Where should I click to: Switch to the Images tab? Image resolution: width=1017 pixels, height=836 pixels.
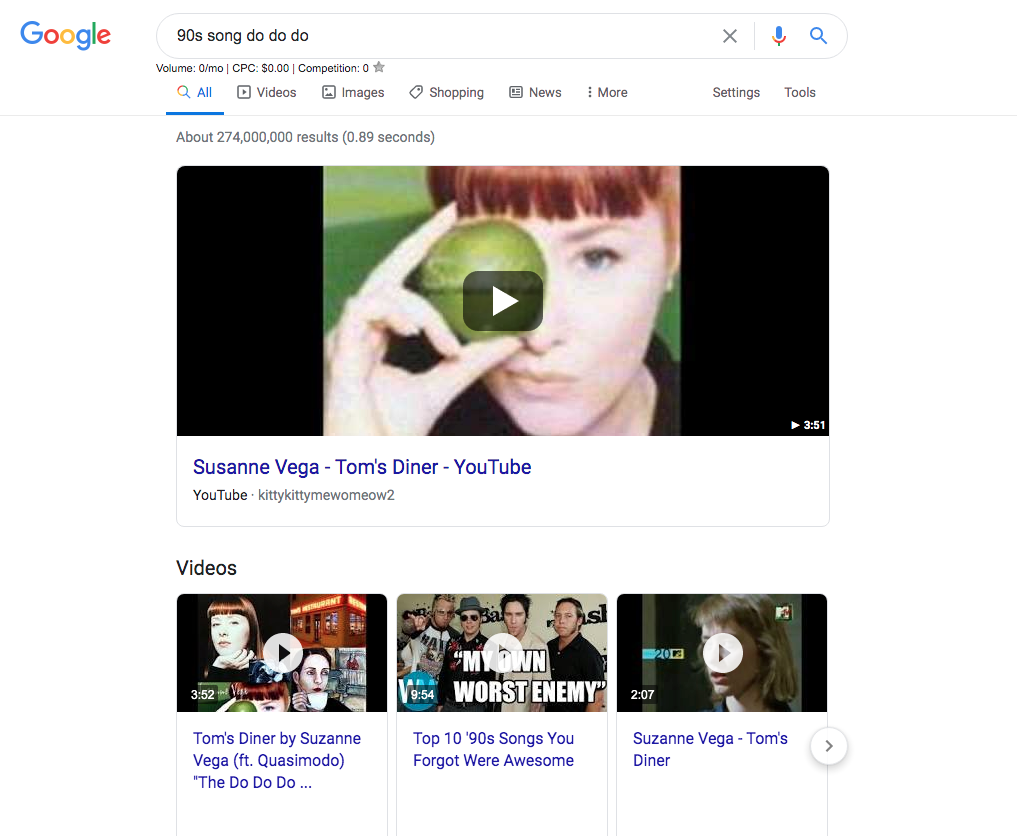pyautogui.click(x=353, y=92)
